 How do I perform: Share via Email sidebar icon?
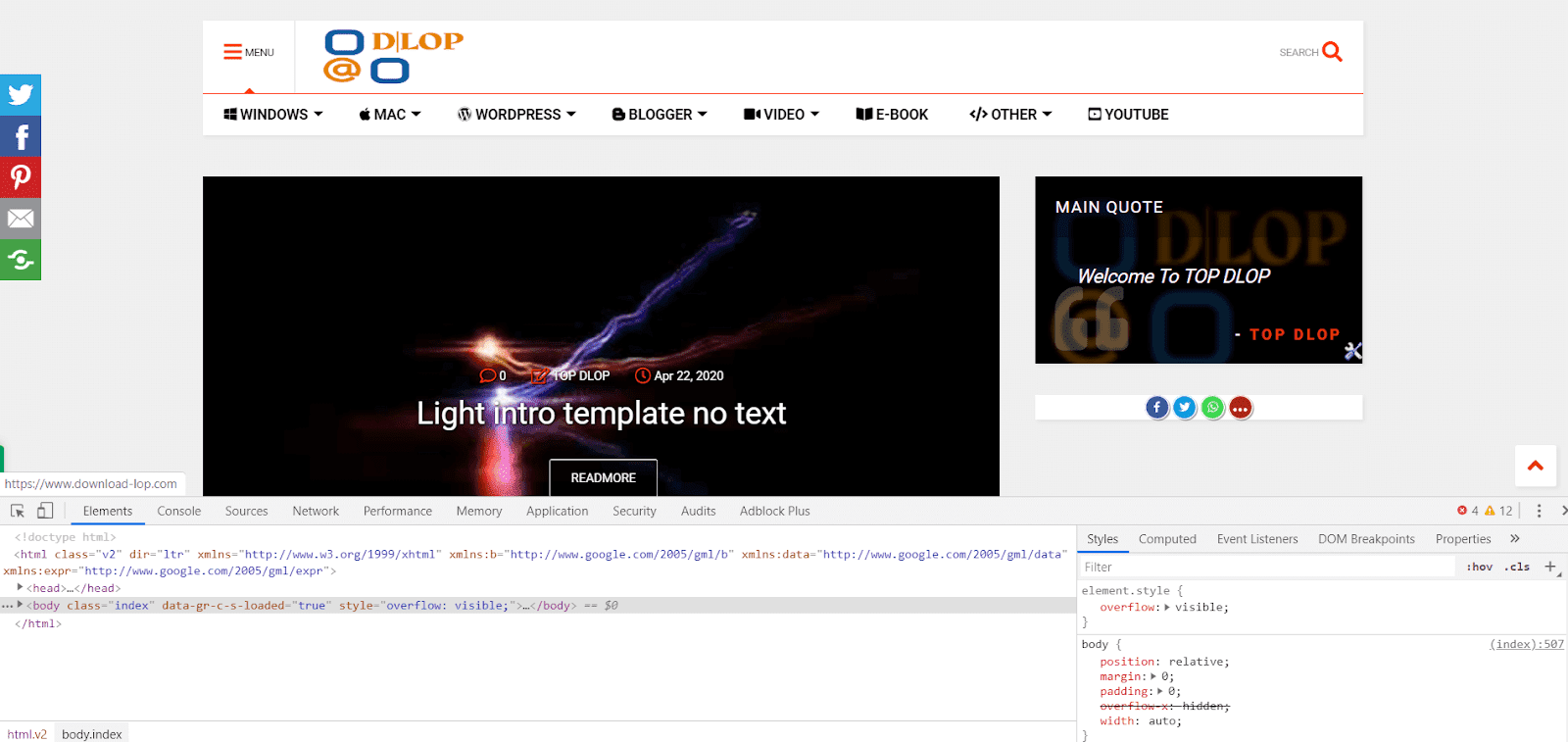tap(21, 219)
